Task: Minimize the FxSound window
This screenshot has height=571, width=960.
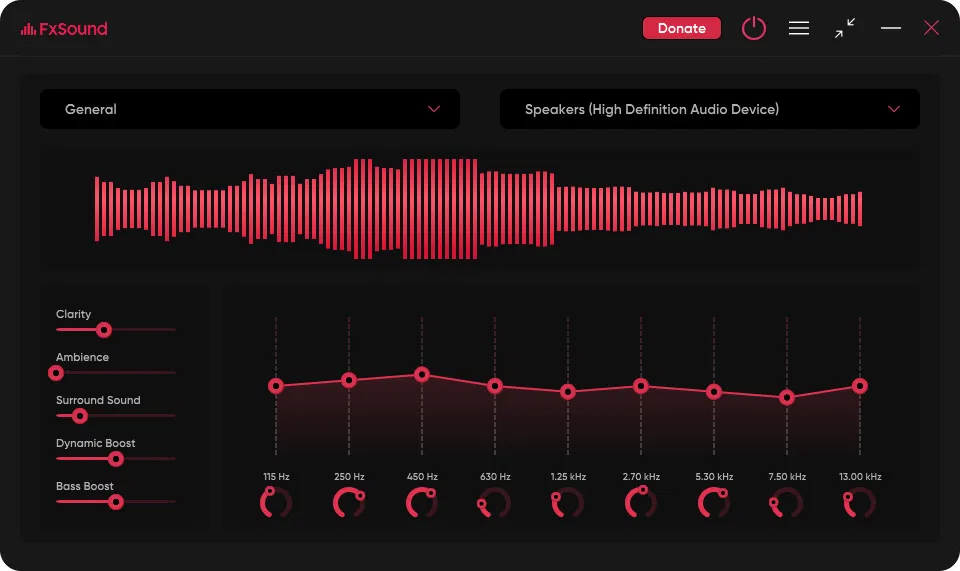Action: tap(890, 28)
